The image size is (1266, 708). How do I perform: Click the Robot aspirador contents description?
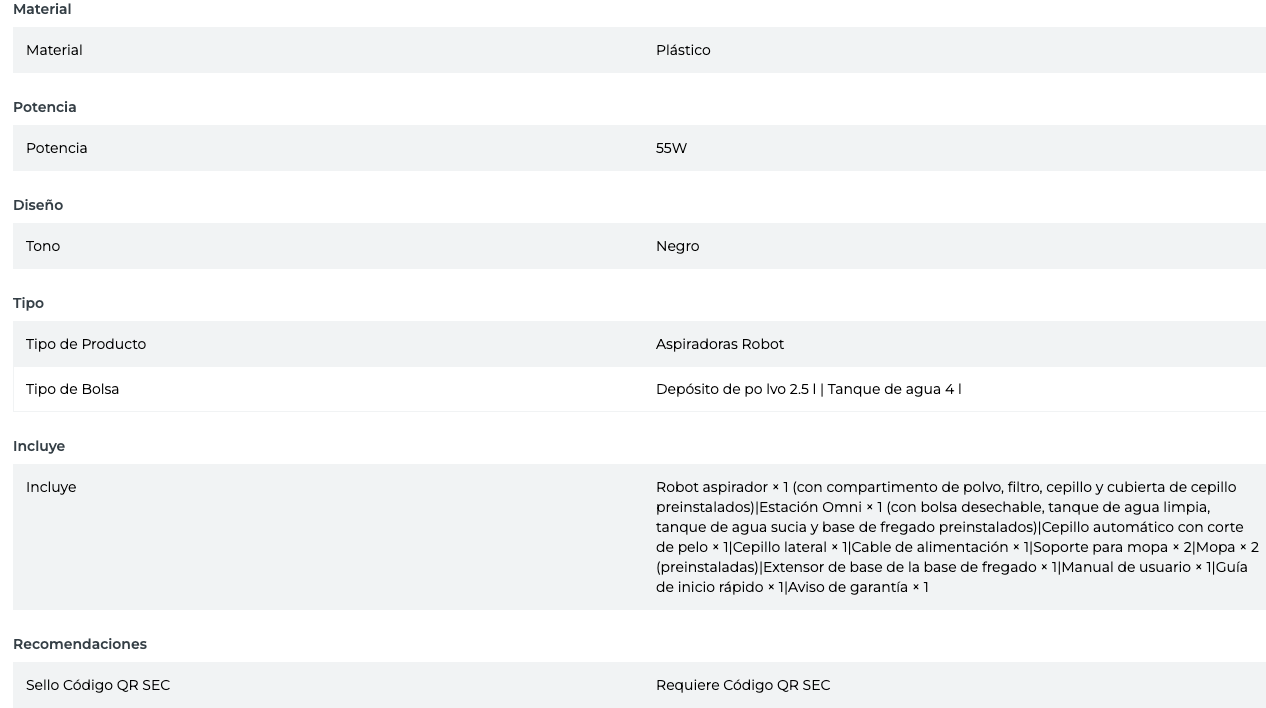click(x=956, y=537)
